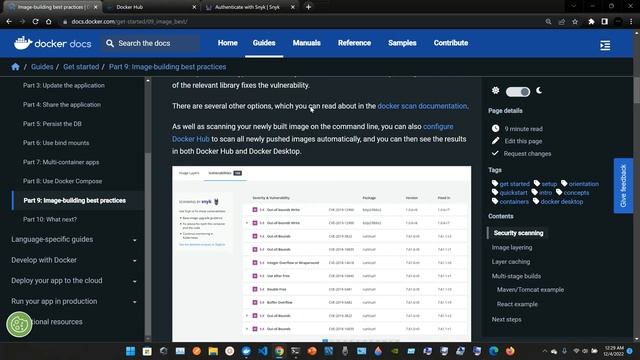Switch to Authenticate with Snyk tab
Screen dimensions: 640x360
(x=250, y=7)
